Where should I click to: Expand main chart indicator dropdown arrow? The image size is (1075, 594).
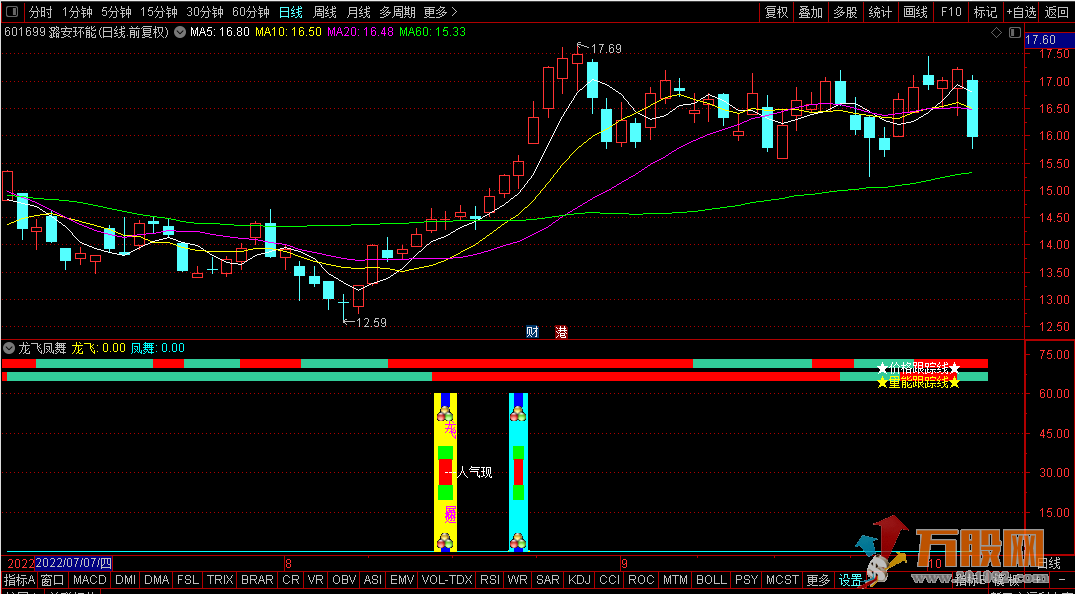pyautogui.click(x=180, y=32)
